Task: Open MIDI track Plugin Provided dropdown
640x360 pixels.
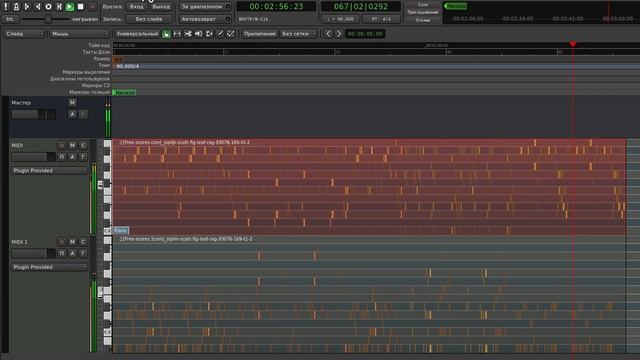Action: click(x=49, y=171)
